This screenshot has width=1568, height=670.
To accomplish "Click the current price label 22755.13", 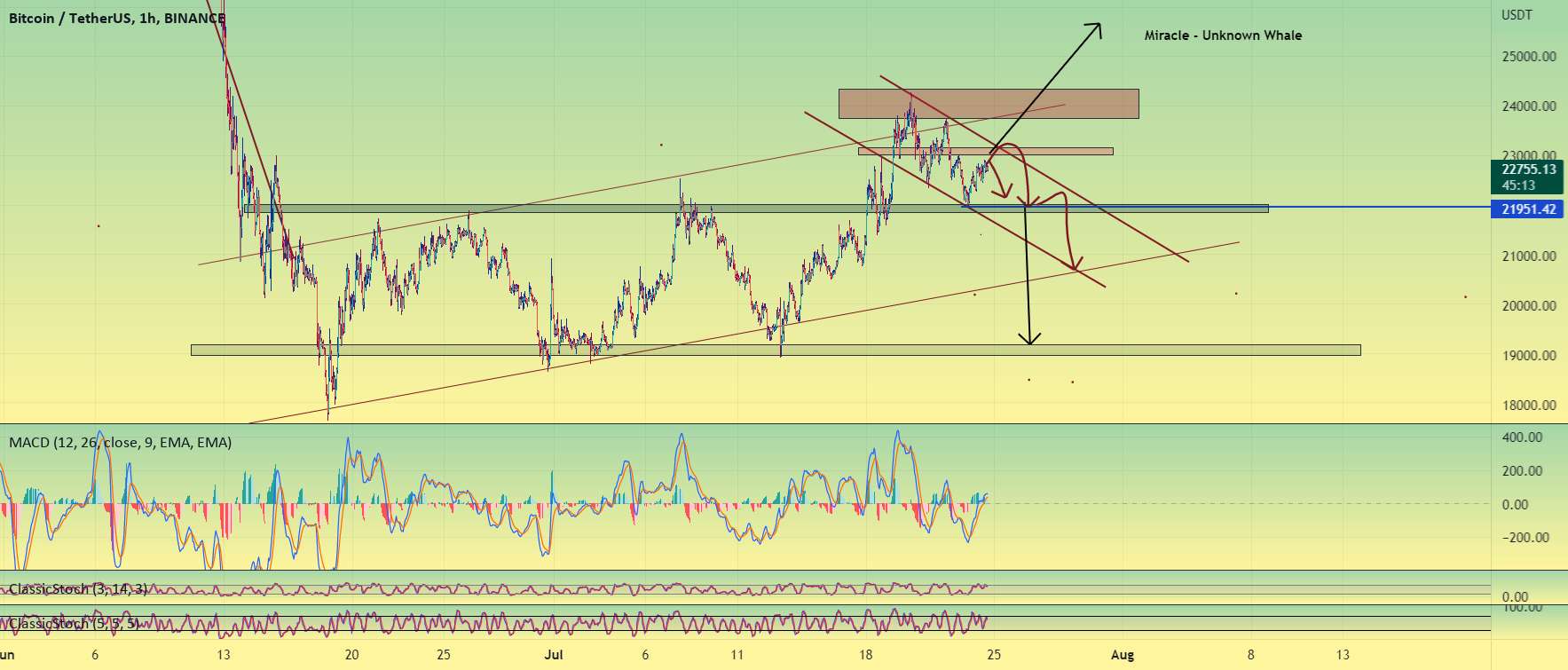I will [1528, 169].
